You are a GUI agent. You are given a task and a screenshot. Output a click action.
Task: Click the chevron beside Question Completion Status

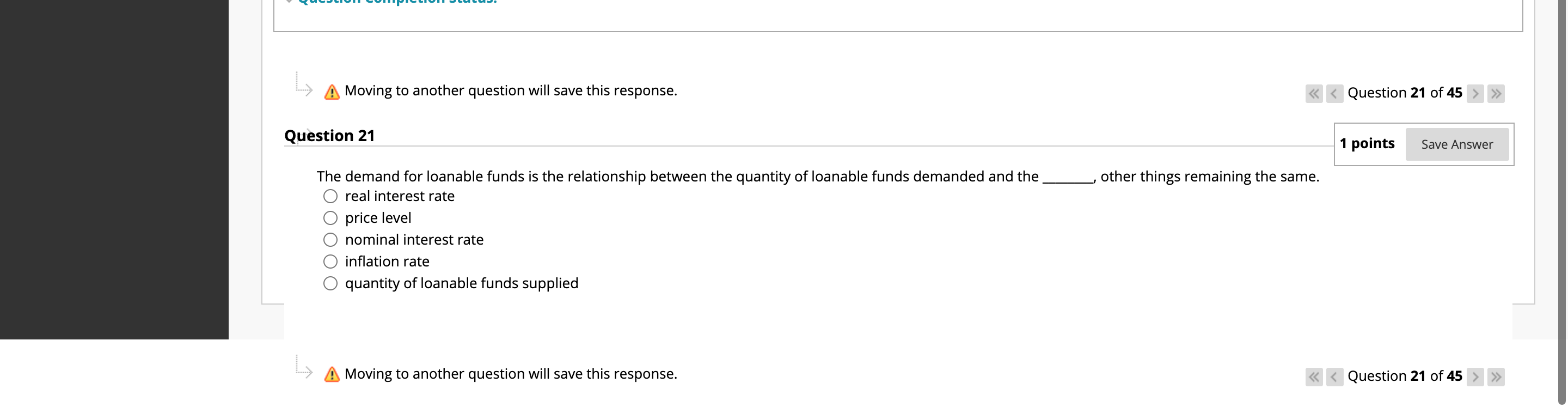pos(291,2)
